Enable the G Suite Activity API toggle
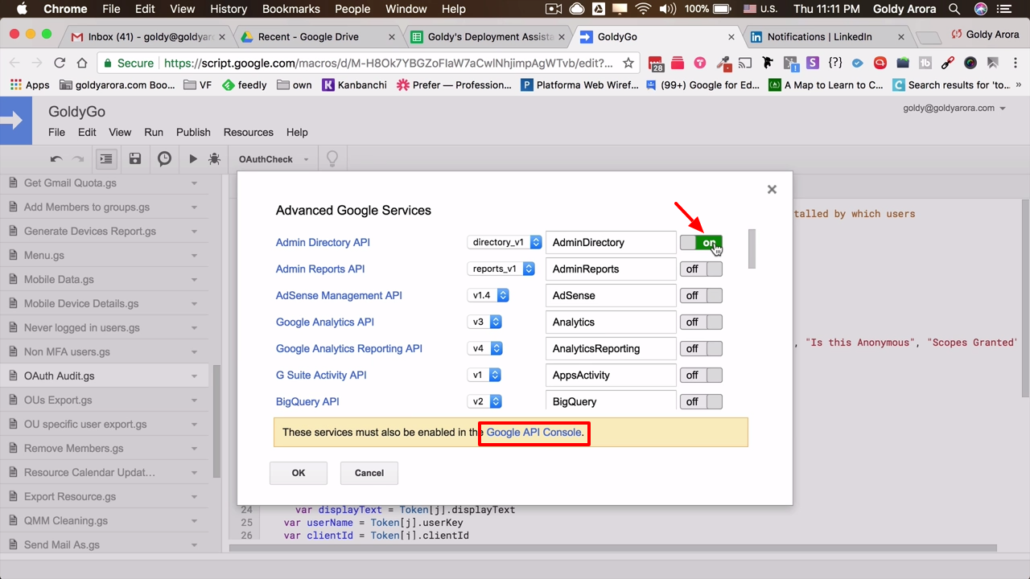This screenshot has width=1030, height=579. pos(702,375)
